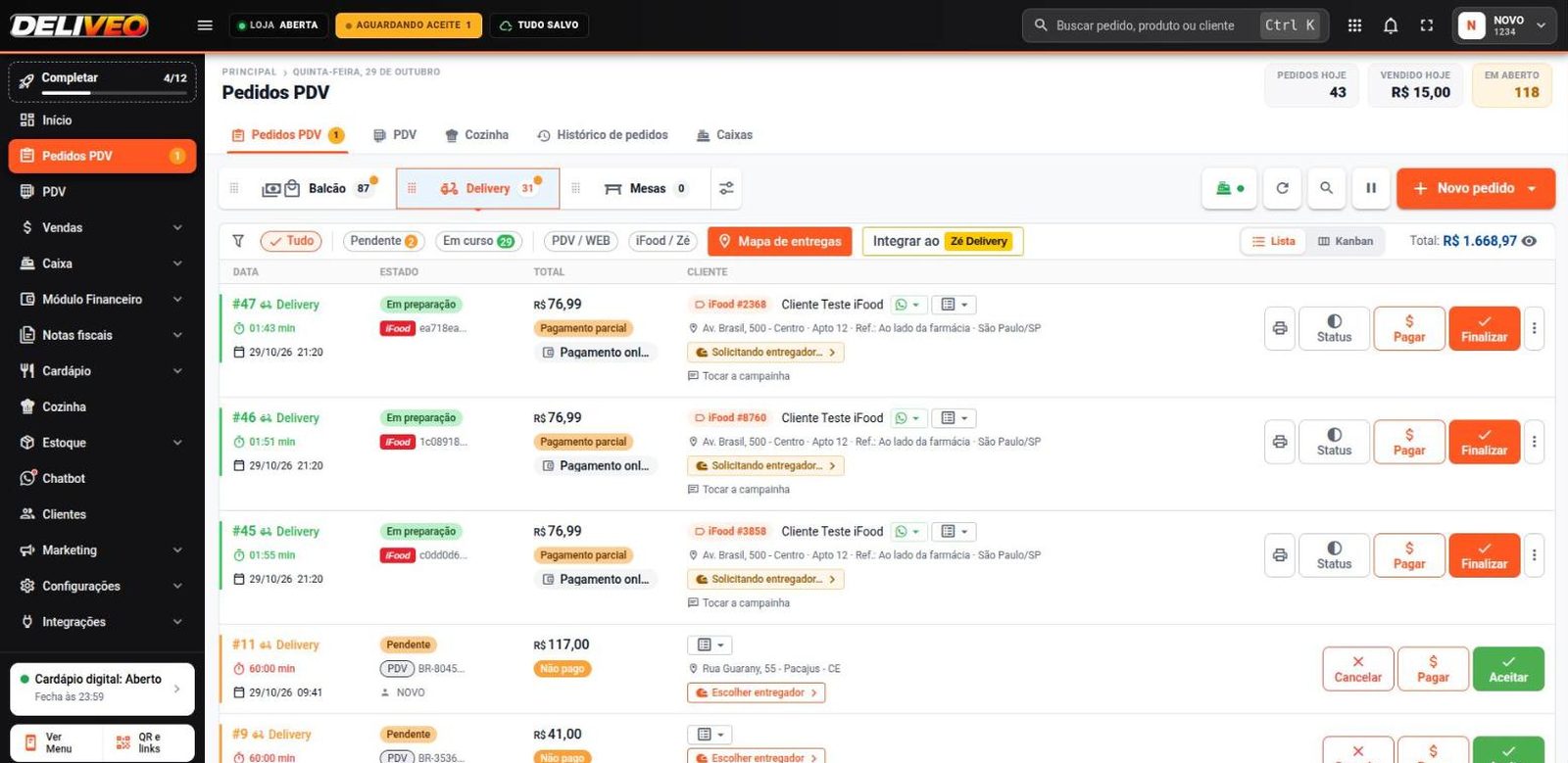
Task: Enter fullscreen mode via top bar icon
Action: [x=1426, y=25]
